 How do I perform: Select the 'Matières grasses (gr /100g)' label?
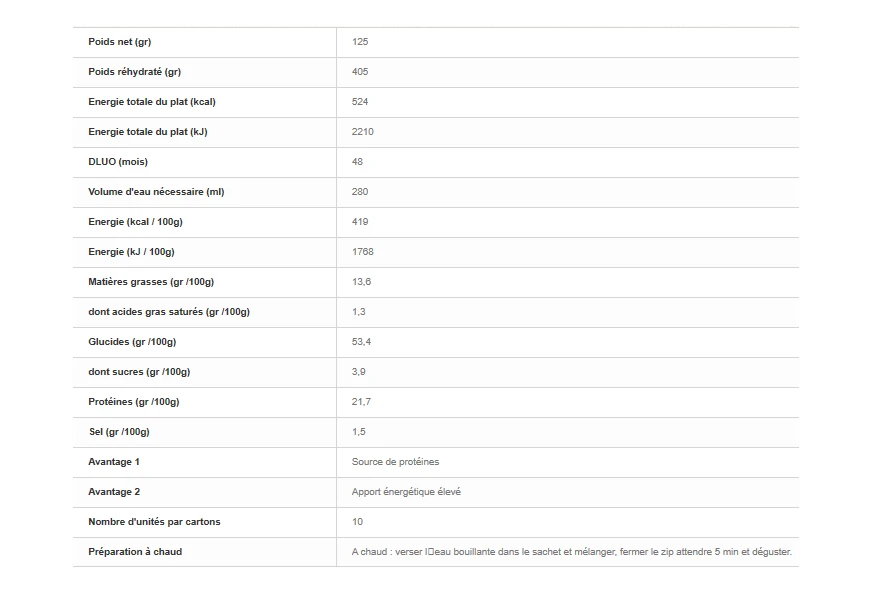click(x=151, y=282)
